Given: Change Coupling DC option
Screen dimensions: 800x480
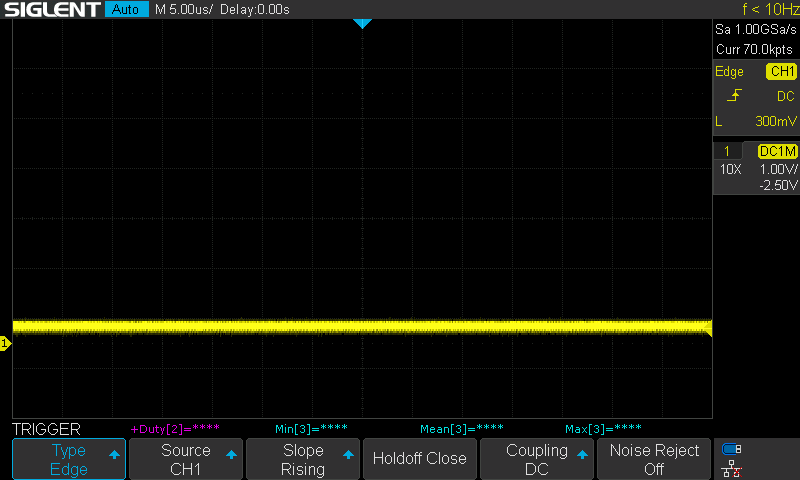Looking at the screenshot, I should [537, 459].
